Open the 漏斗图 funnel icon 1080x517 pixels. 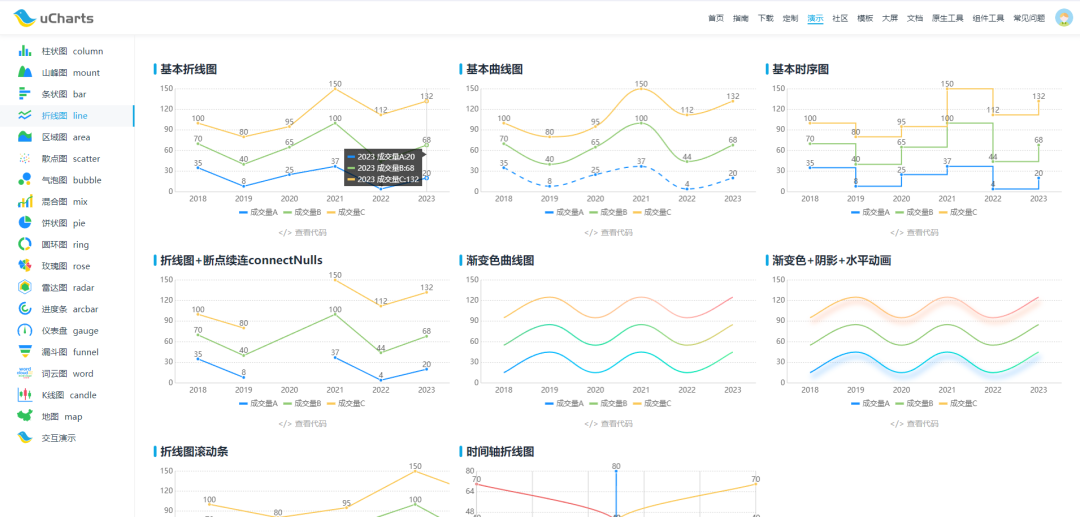(25, 352)
